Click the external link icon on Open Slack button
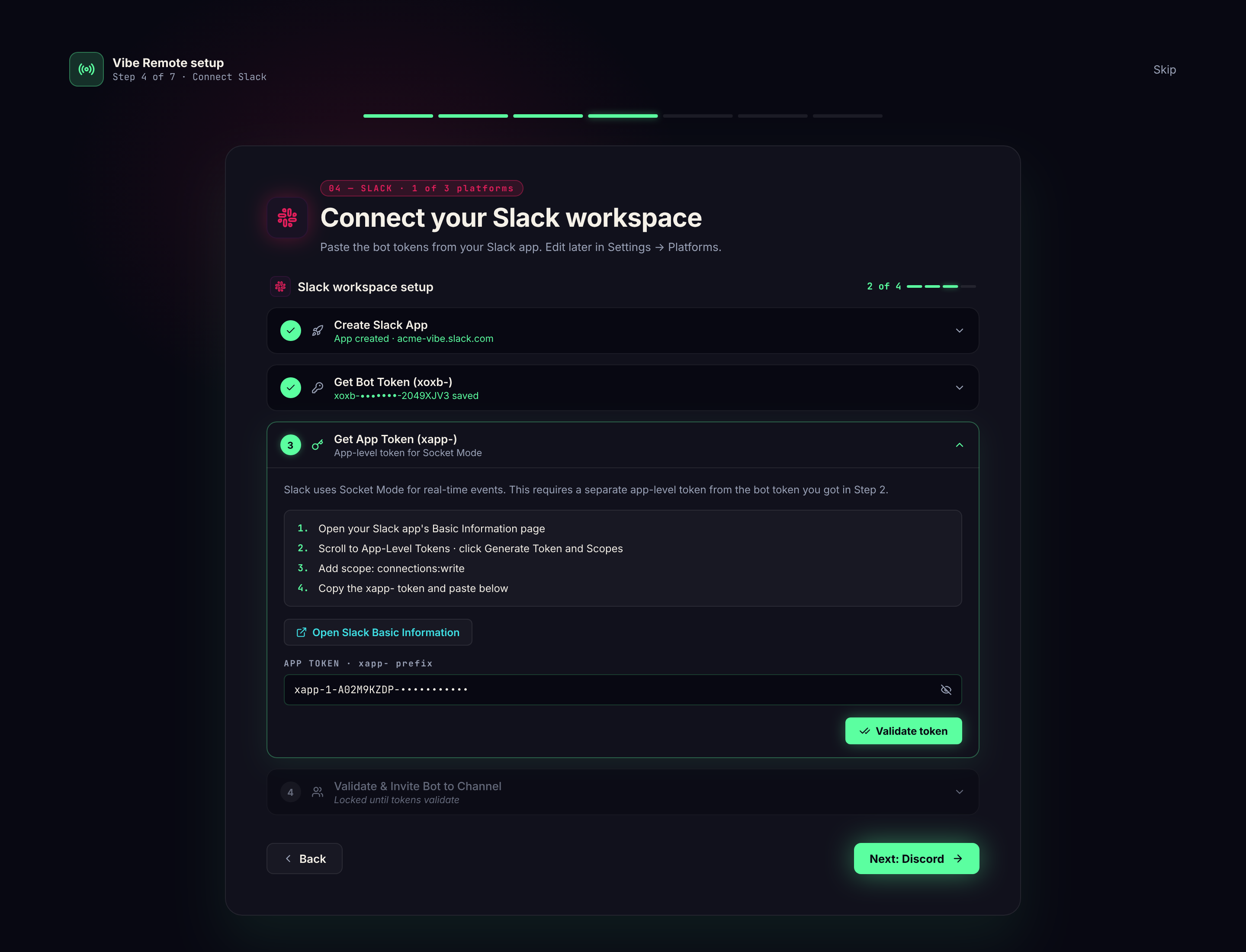 (302, 632)
